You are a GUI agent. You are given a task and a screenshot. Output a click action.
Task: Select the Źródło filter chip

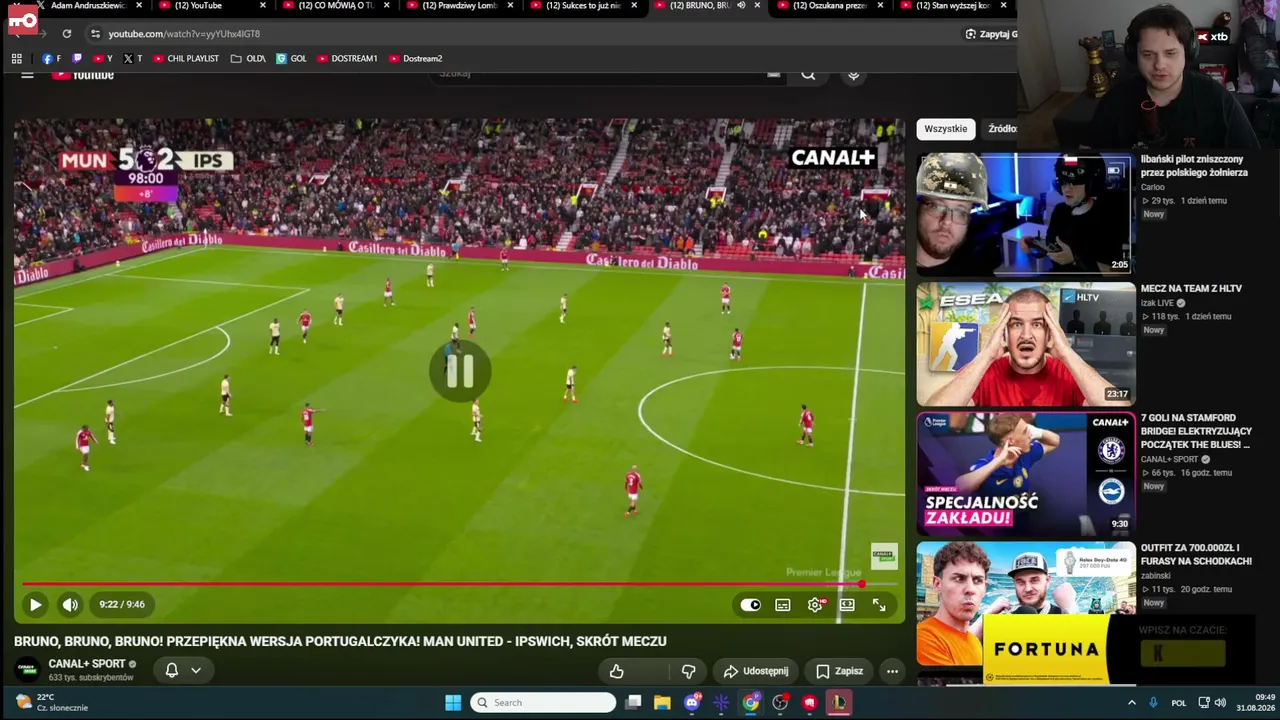coord(1002,129)
